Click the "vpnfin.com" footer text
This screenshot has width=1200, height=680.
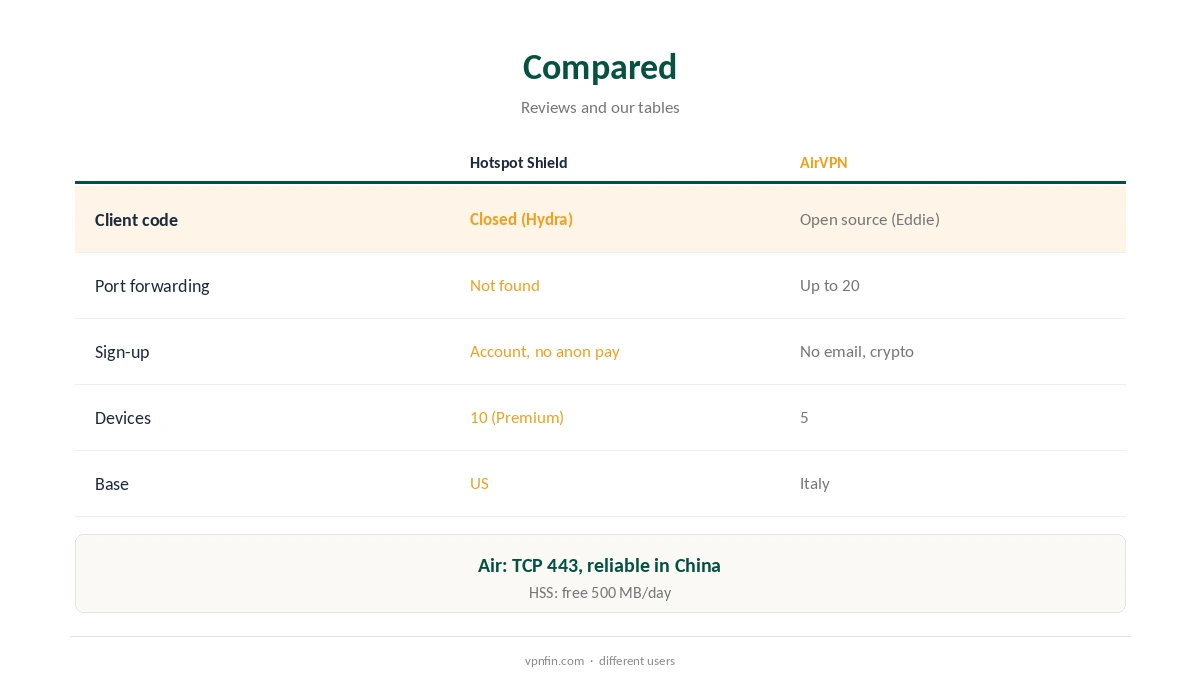[554, 661]
